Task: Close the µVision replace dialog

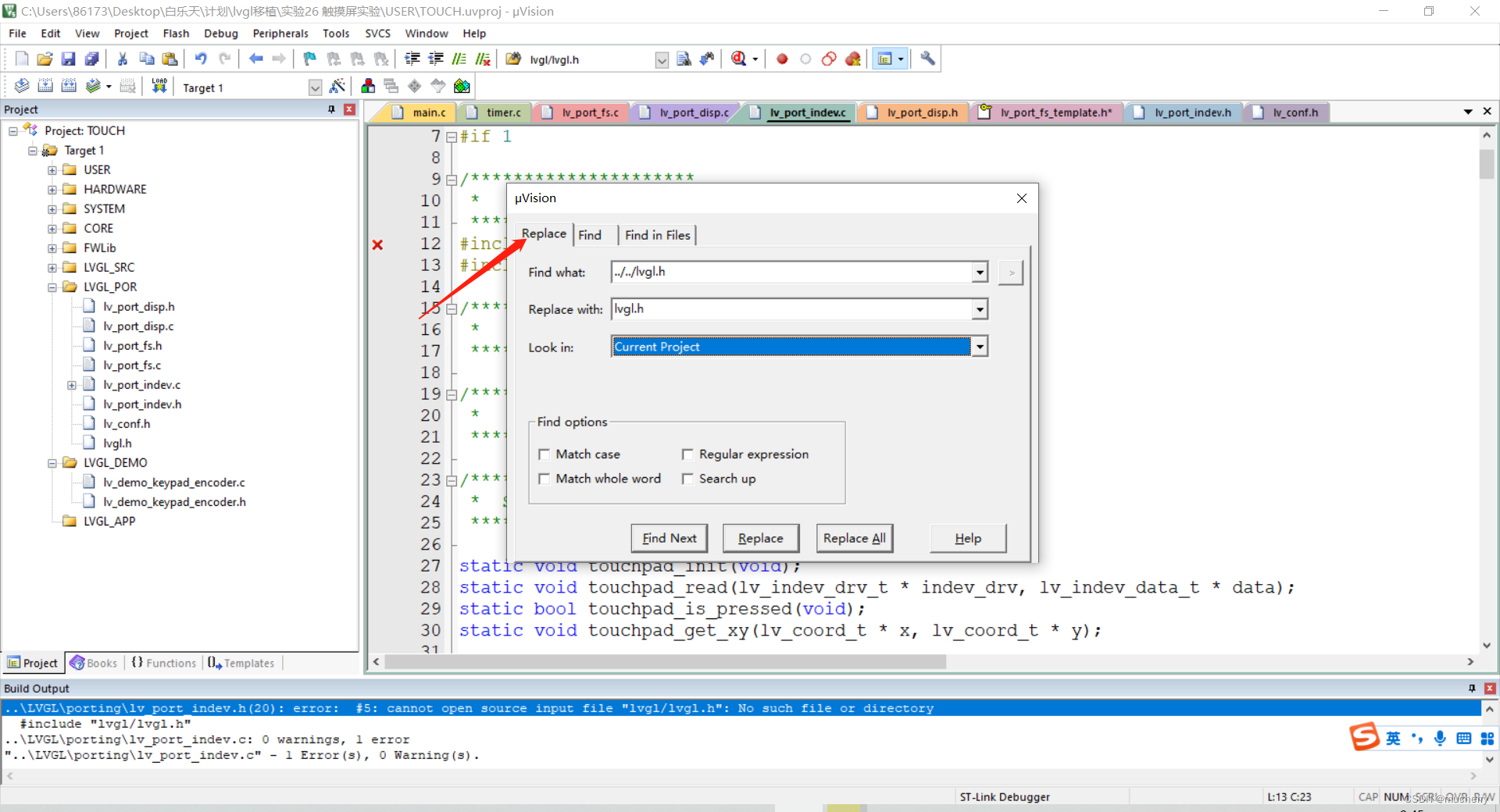Action: 1021,198
